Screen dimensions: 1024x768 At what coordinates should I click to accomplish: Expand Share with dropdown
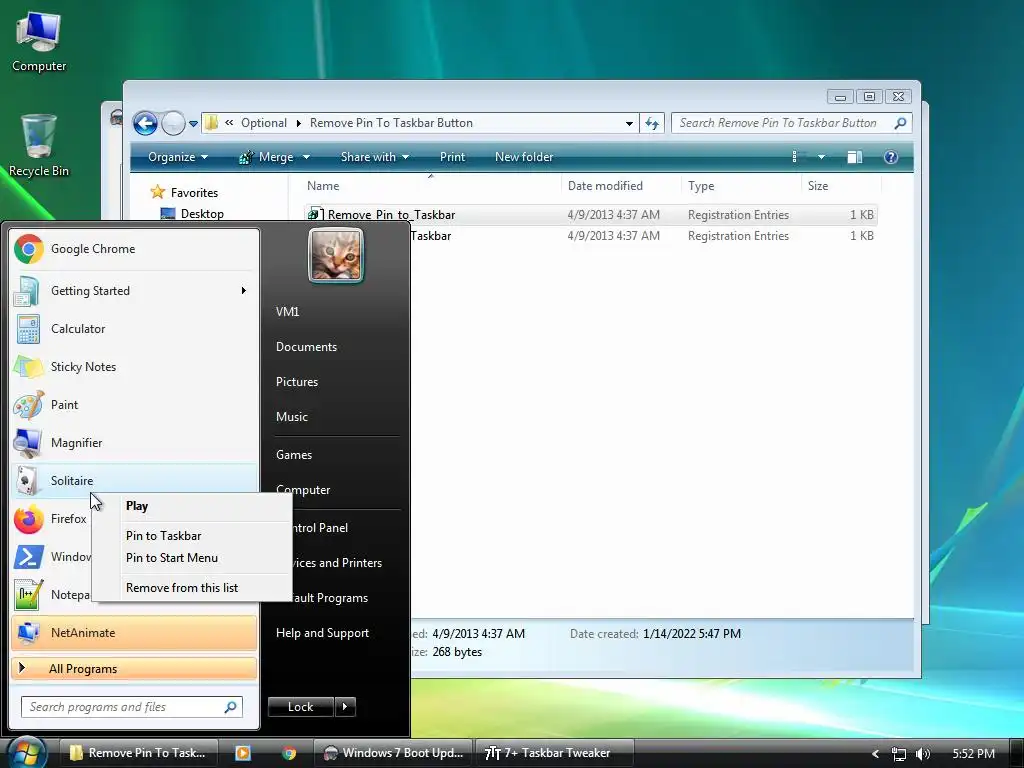coord(375,157)
